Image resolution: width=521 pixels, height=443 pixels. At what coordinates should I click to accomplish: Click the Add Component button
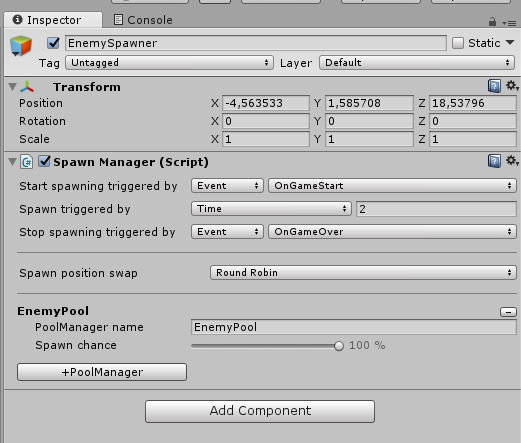pyautogui.click(x=260, y=411)
